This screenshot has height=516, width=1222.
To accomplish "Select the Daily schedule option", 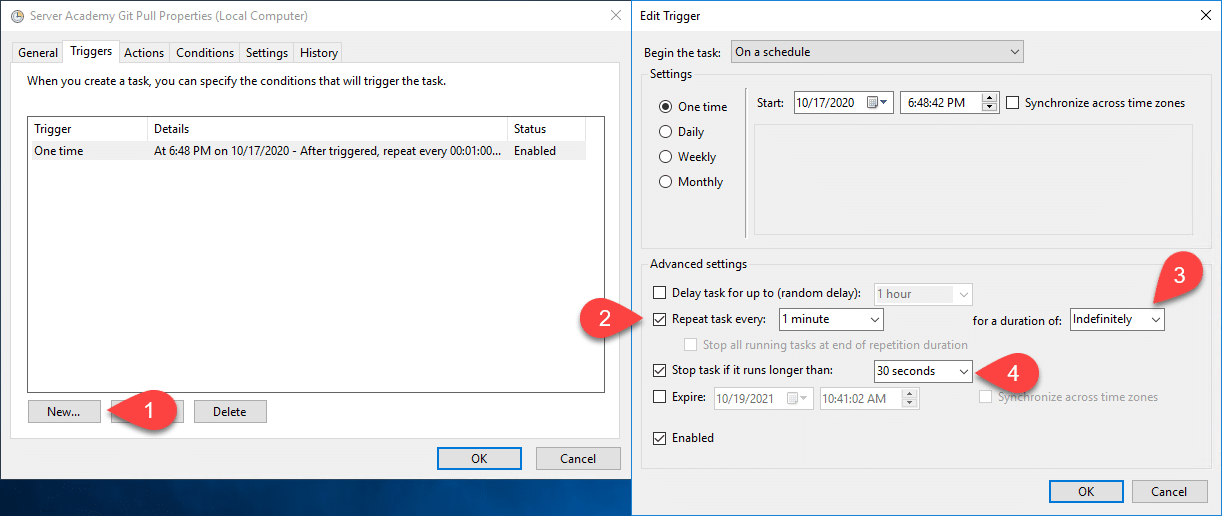I will pyautogui.click(x=666, y=132).
